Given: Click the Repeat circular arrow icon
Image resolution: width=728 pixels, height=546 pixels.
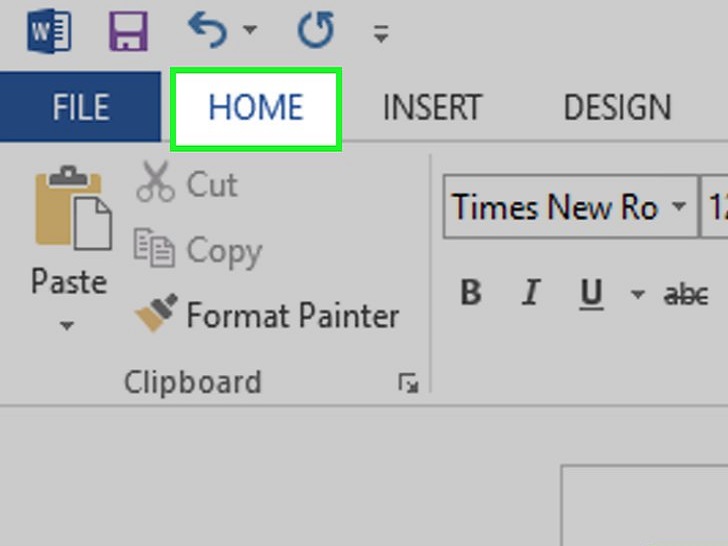Looking at the screenshot, I should (x=315, y=31).
